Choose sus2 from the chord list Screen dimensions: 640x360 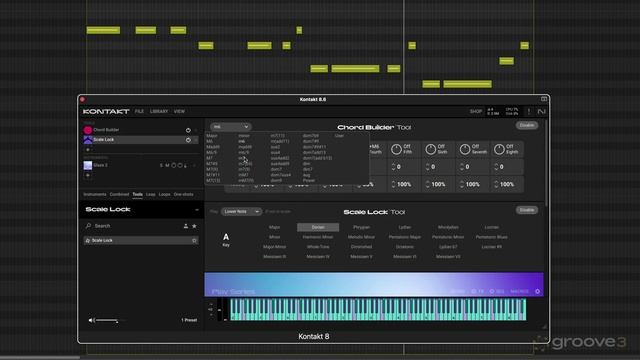[x=276, y=147]
